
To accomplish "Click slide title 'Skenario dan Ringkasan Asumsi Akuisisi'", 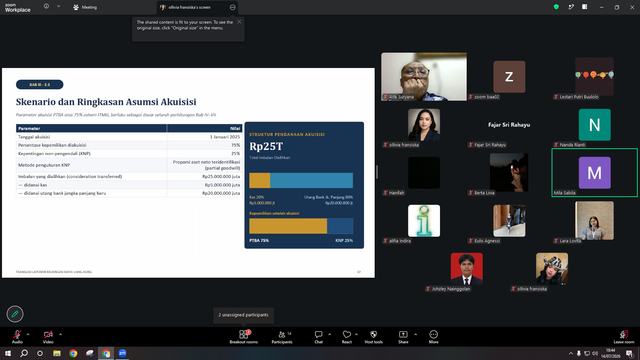I will tap(106, 102).
